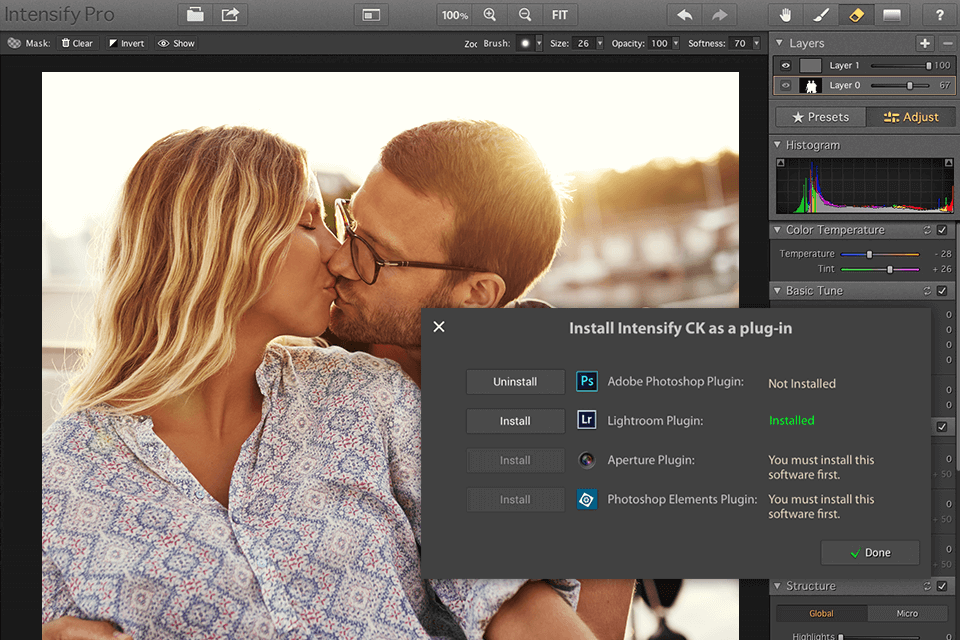Select the Brush mask tool
Screen dimensions: 960x640
pyautogui.click(x=821, y=15)
